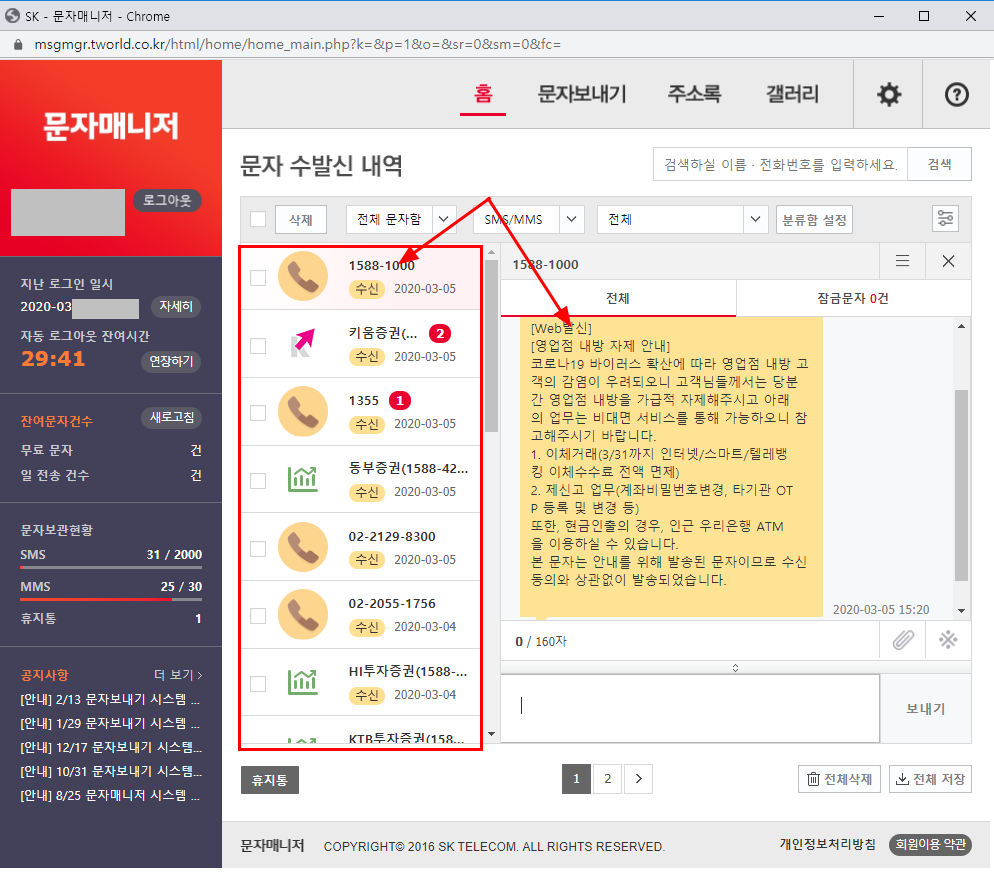Click the special character icon beside the paperclip
The image size is (994, 874).
[947, 639]
